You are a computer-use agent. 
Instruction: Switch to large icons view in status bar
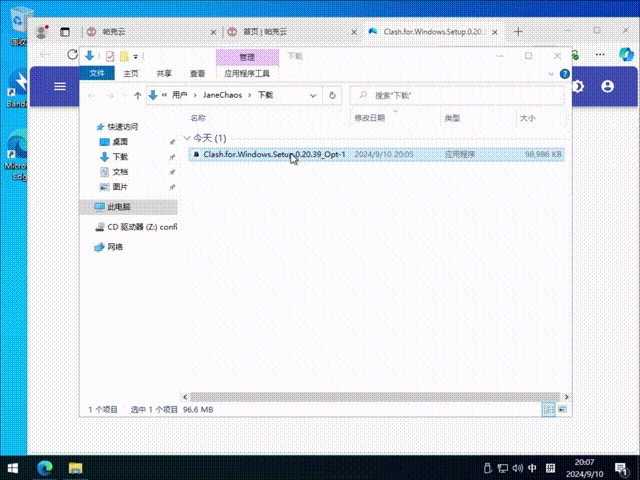click(x=560, y=409)
